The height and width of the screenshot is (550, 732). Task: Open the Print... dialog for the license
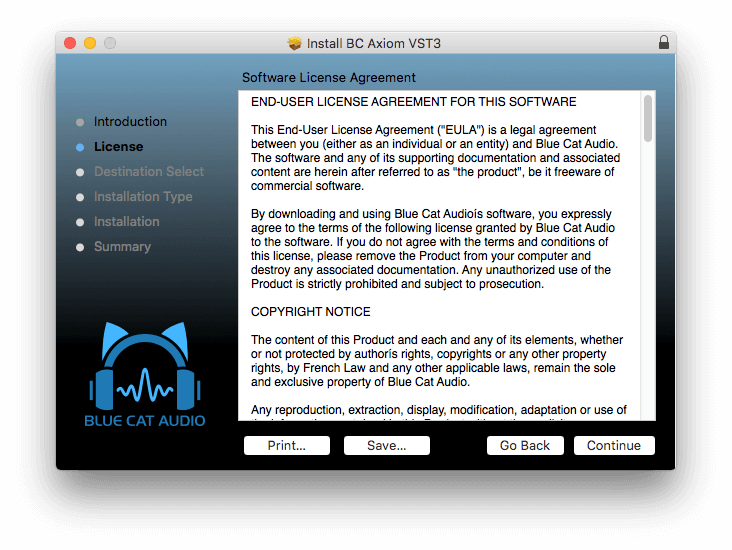click(x=287, y=445)
